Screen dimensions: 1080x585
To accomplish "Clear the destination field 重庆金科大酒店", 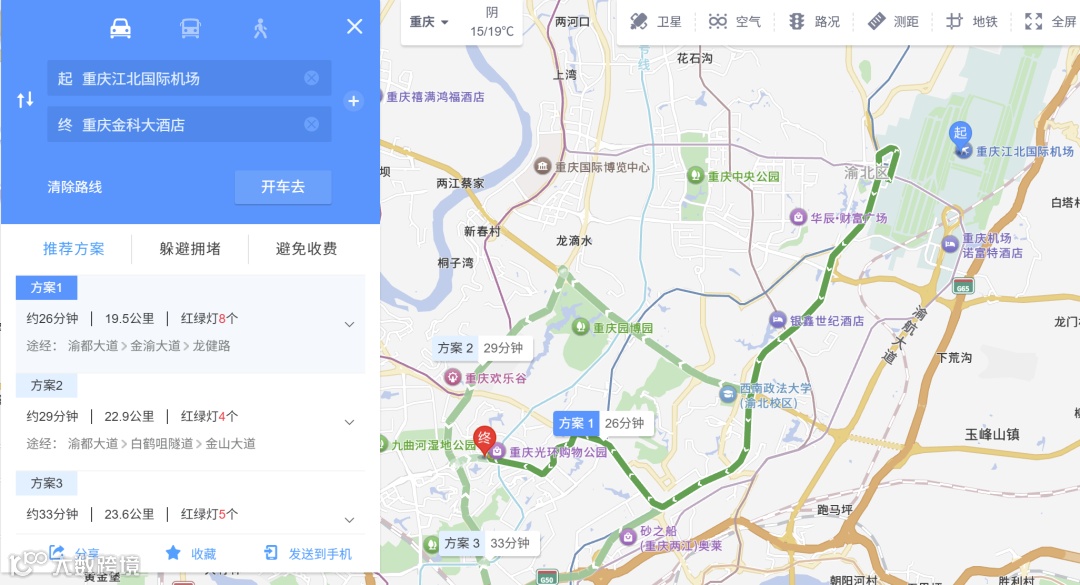I will [x=311, y=124].
